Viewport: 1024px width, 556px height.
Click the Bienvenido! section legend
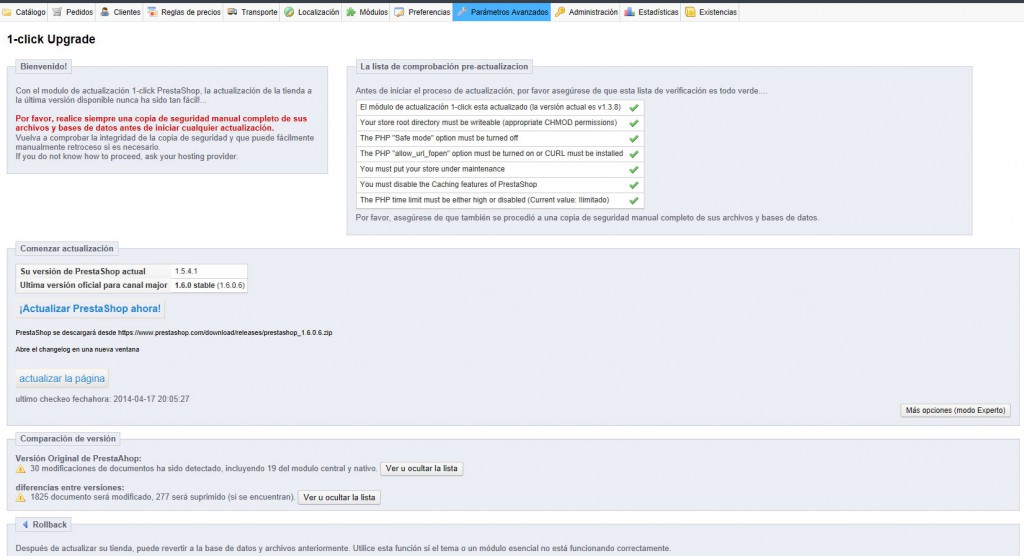(43, 67)
